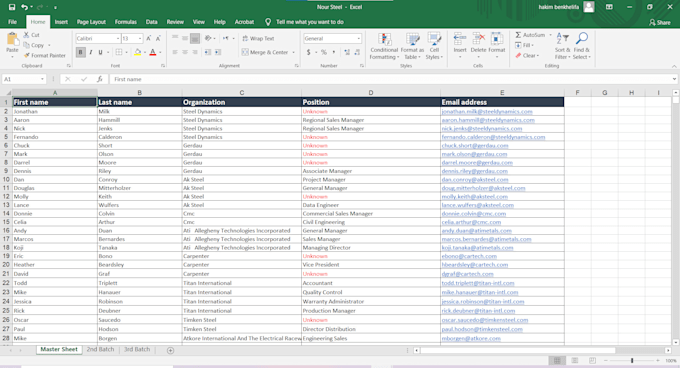Open Format as Table gallery
The height and width of the screenshot is (368, 680).
click(x=412, y=46)
